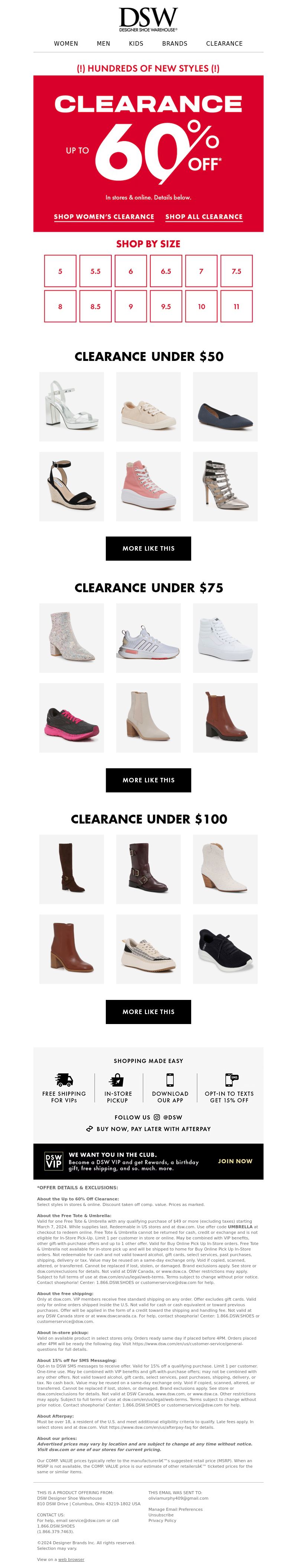Click the in-store pickup bag icon
Viewport: 297px width, 1568px height.
point(117,1080)
